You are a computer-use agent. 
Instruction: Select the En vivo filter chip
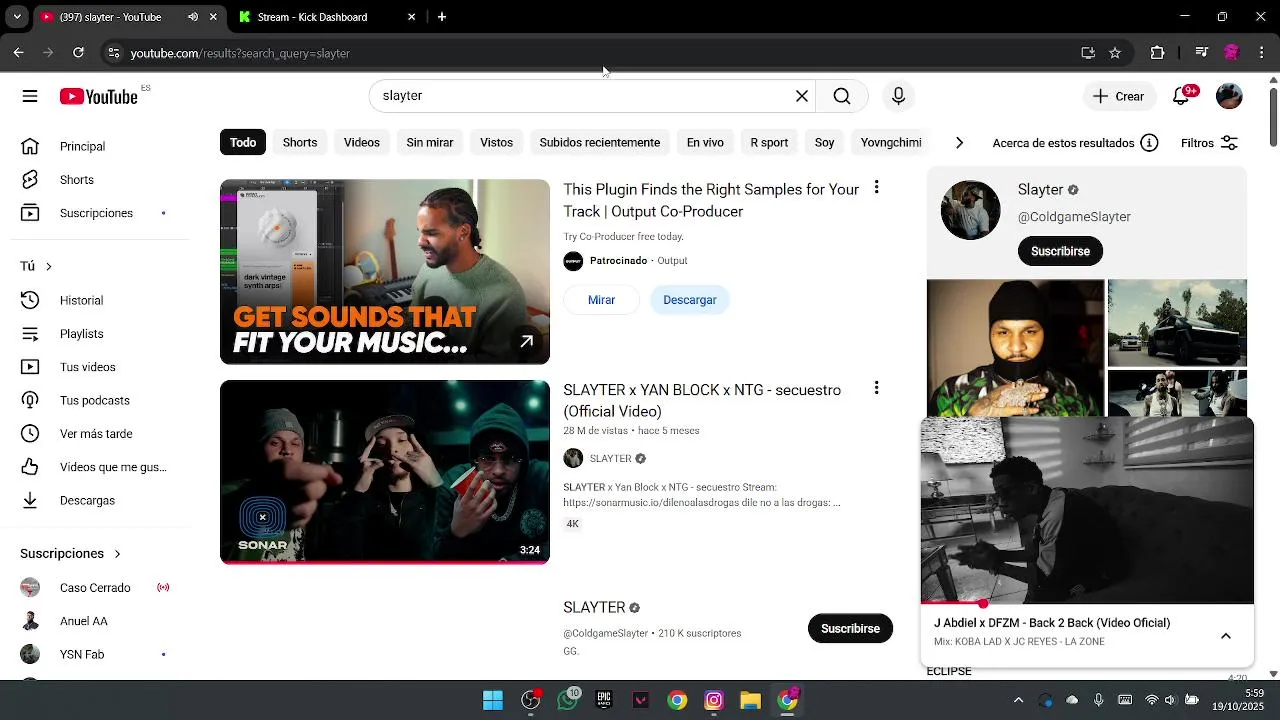click(705, 142)
